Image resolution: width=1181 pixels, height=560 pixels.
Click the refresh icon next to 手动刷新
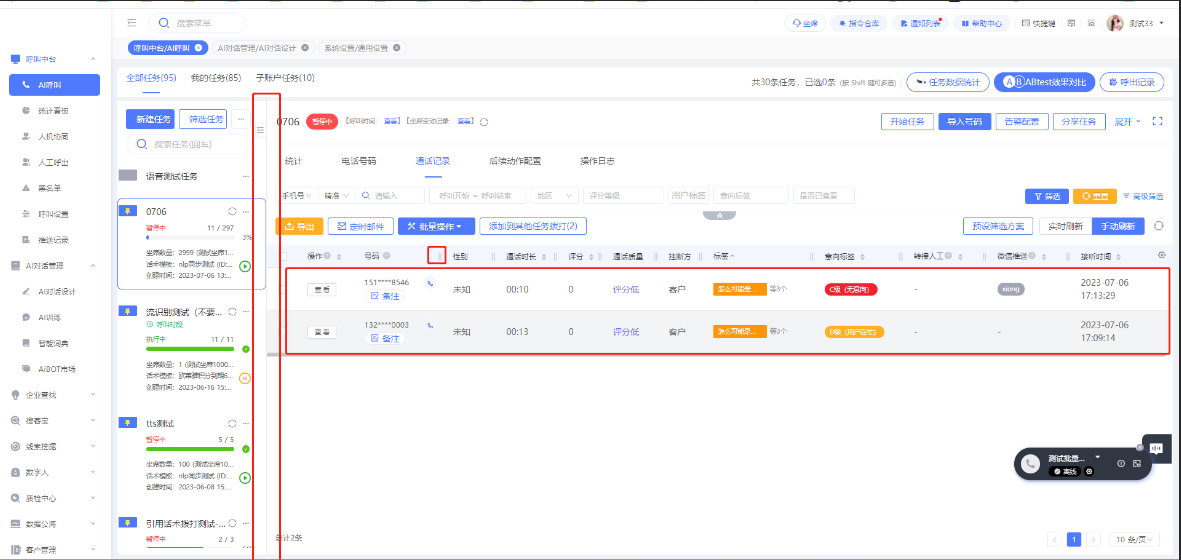tap(1159, 226)
